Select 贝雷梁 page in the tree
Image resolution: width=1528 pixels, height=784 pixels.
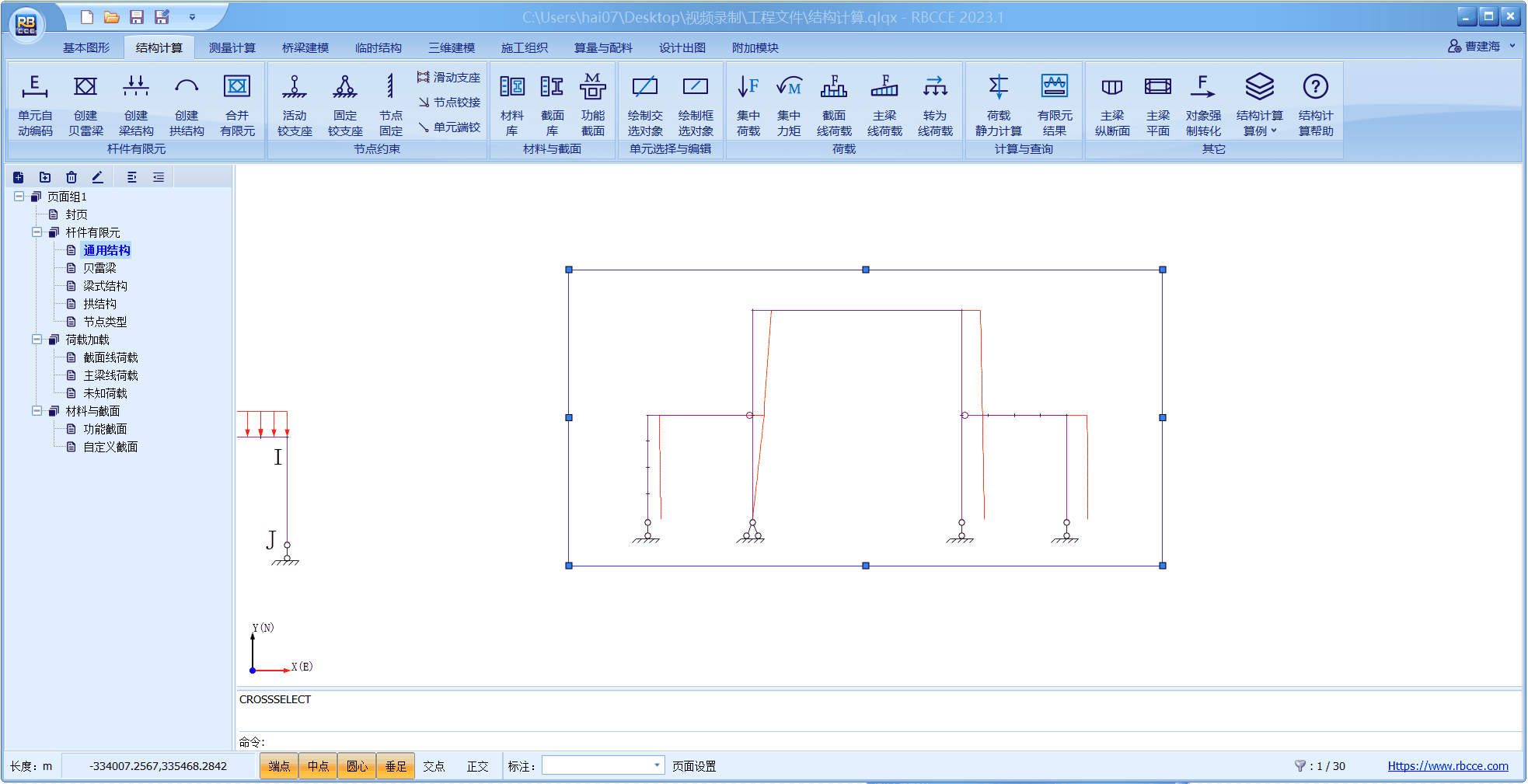click(x=99, y=268)
